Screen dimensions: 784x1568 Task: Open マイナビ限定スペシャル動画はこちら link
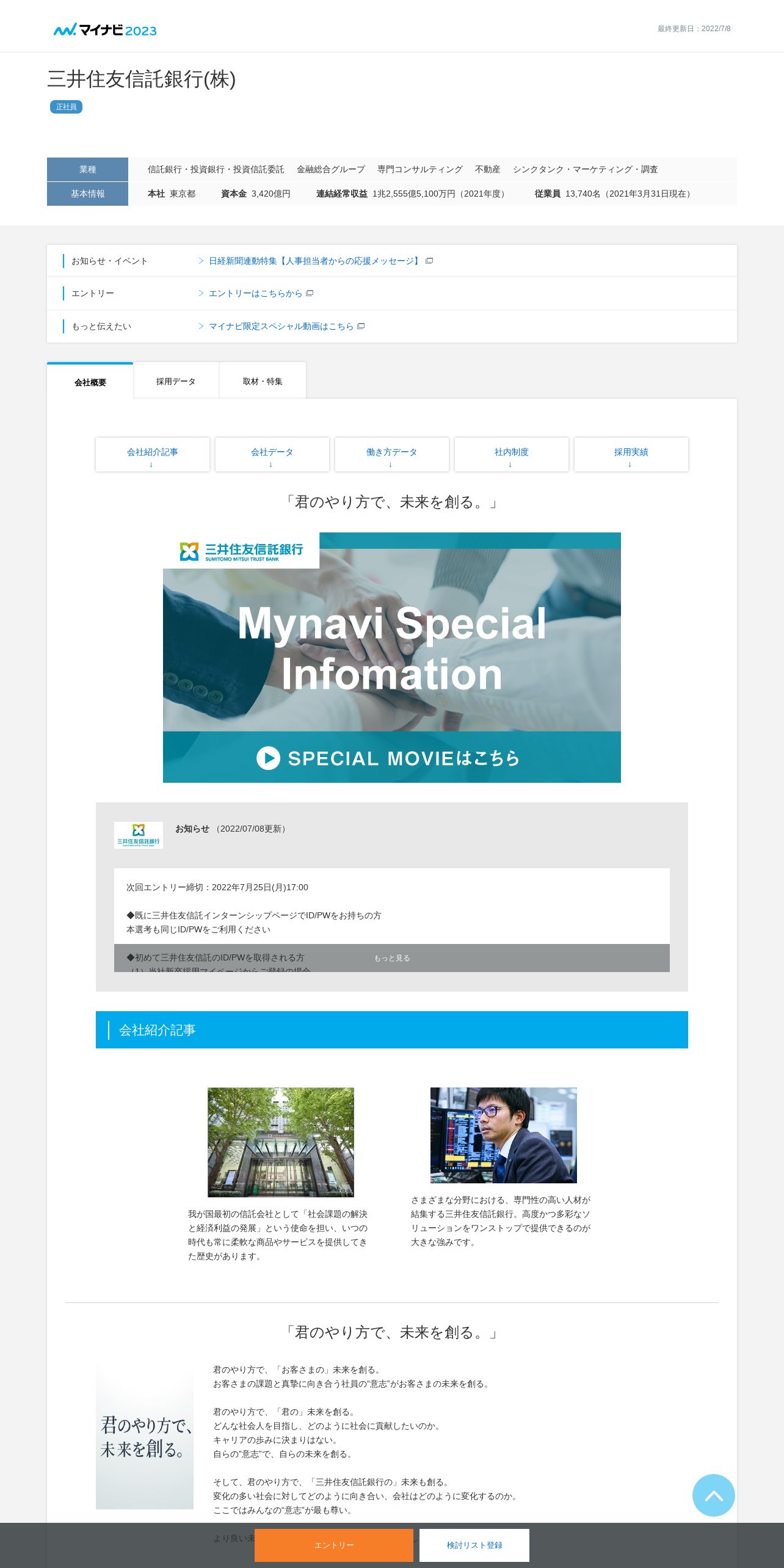(x=281, y=326)
